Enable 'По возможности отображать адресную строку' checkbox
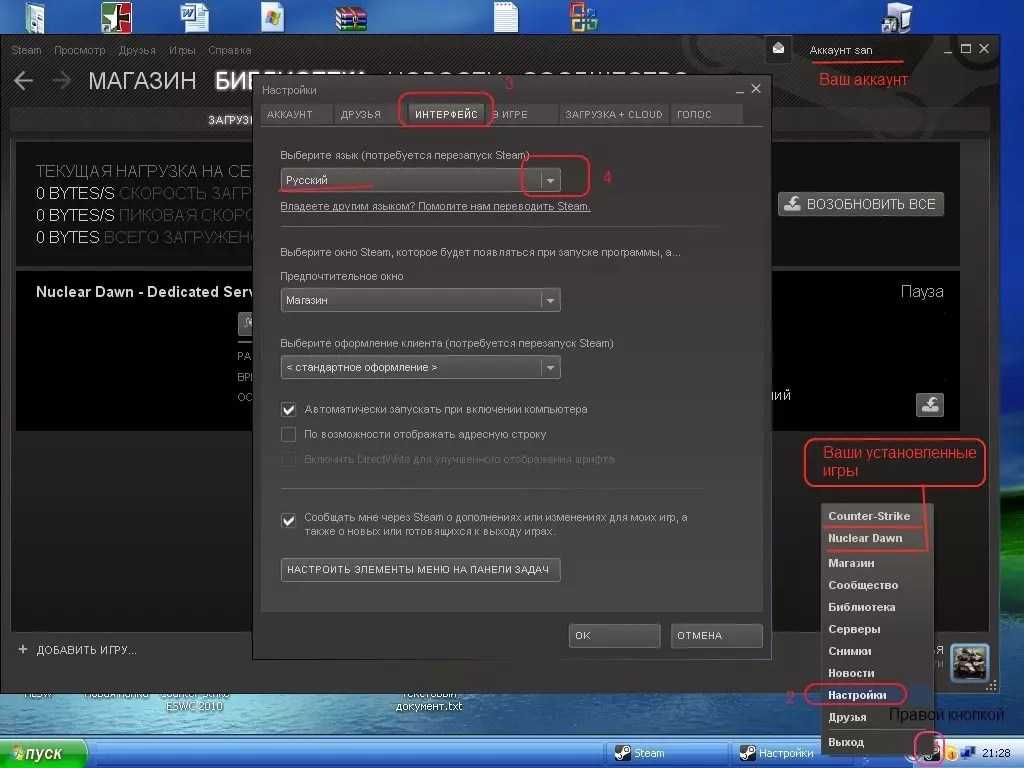The width and height of the screenshot is (1024, 768). point(289,435)
